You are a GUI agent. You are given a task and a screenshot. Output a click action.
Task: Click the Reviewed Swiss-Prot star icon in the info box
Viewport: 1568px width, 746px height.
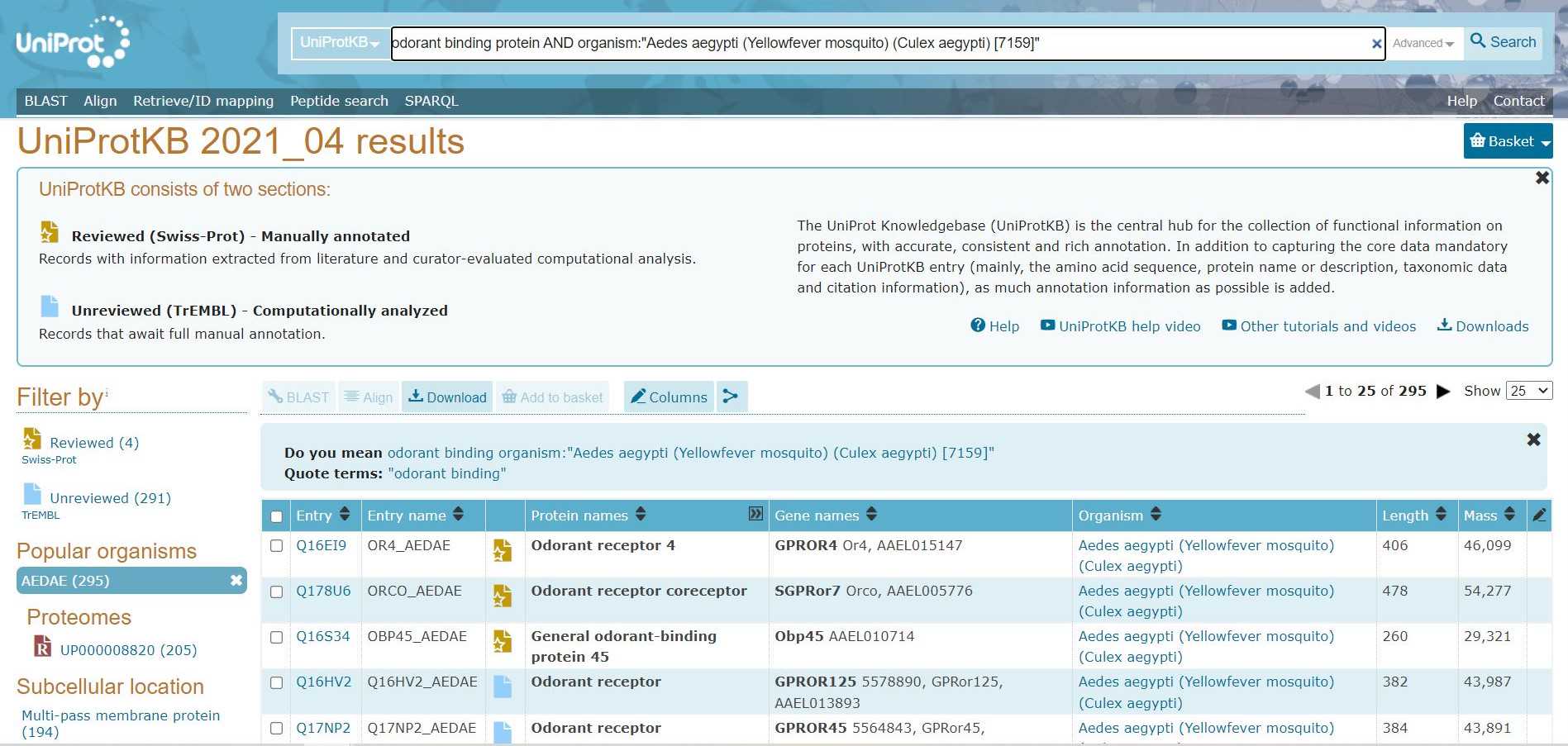(50, 232)
